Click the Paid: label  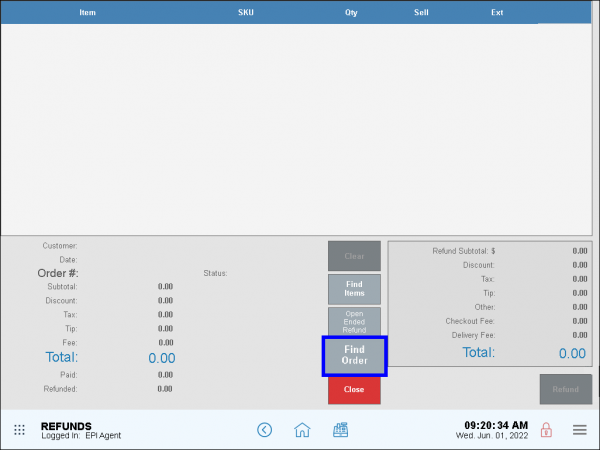pos(68,375)
